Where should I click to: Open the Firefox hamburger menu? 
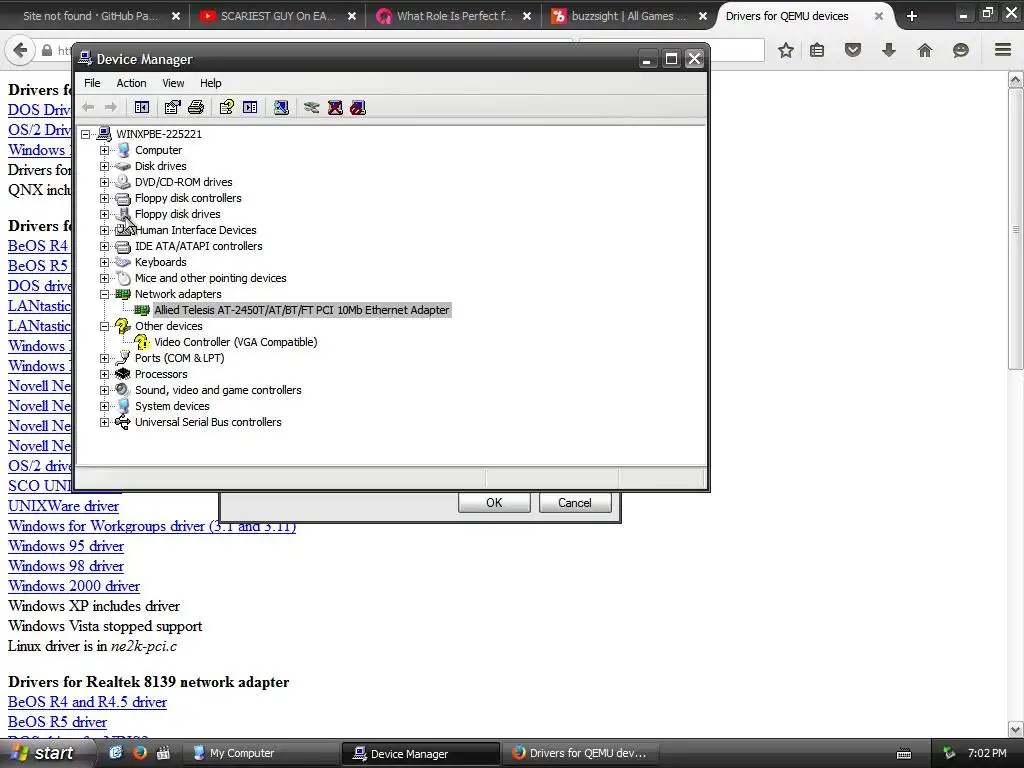pyautogui.click(x=1003, y=50)
